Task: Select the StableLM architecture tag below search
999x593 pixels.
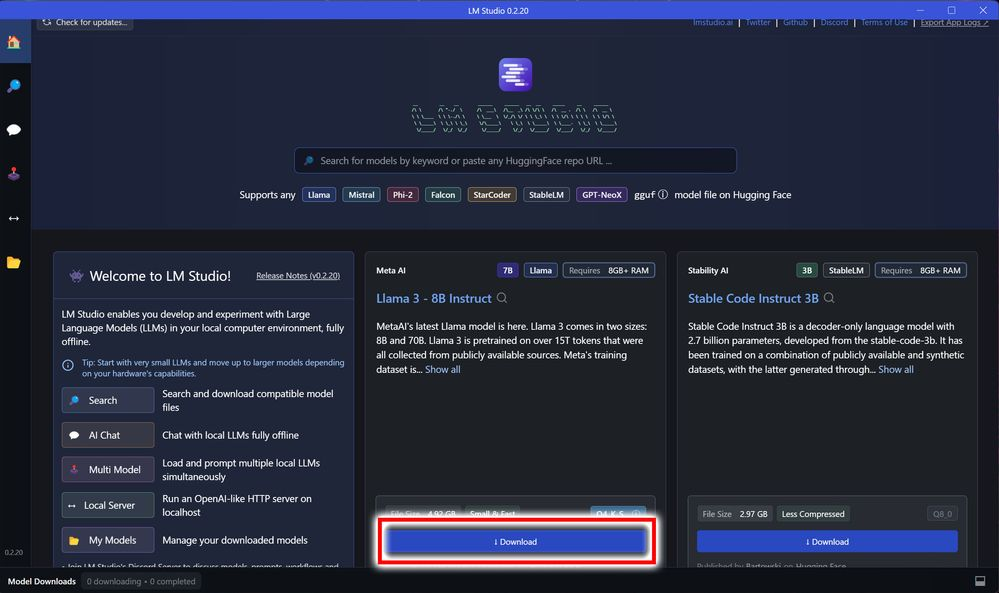Action: click(x=546, y=195)
